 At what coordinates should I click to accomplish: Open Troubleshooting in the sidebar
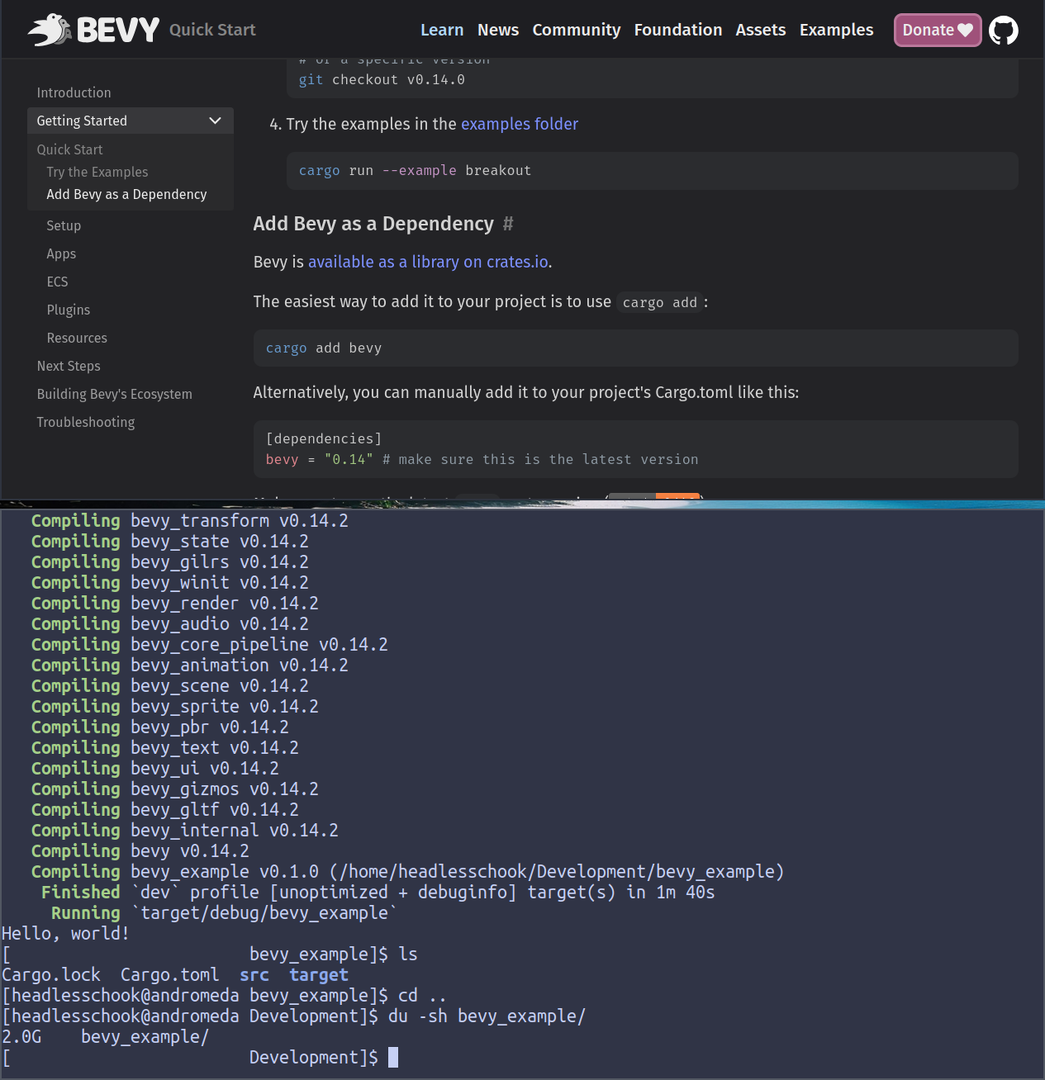pos(85,422)
